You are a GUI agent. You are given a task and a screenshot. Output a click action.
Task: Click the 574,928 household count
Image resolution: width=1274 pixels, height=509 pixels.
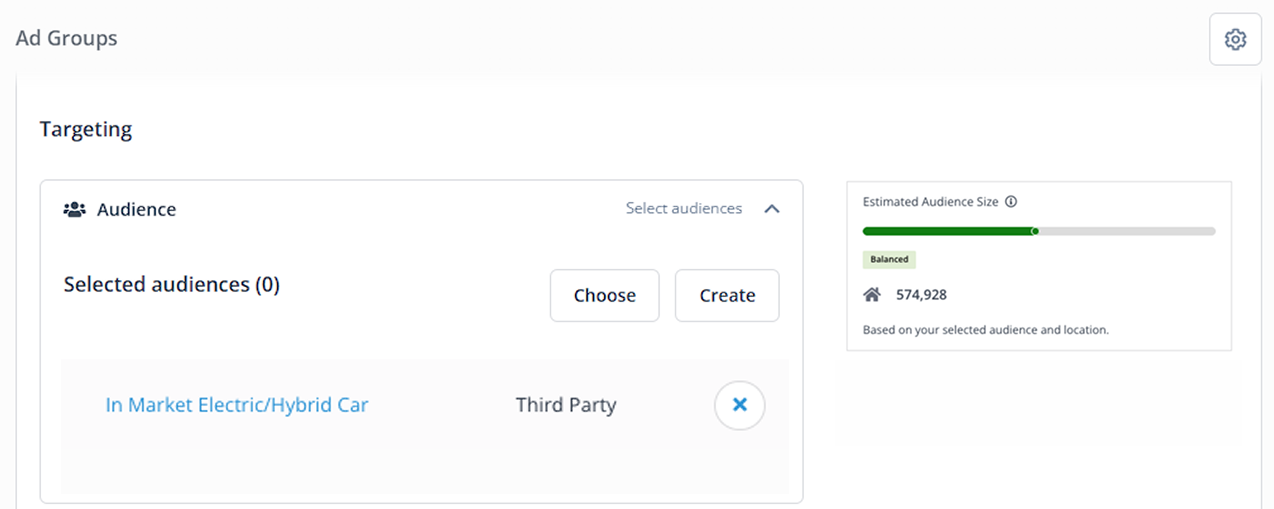921,294
